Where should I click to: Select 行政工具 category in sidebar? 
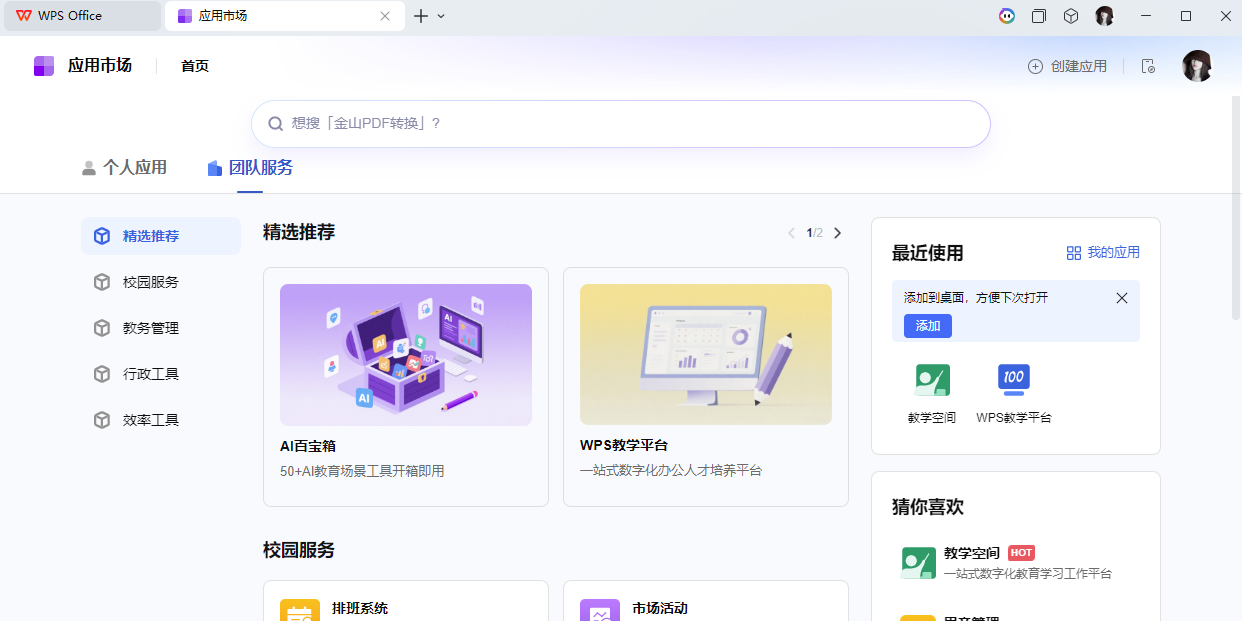[x=161, y=374]
